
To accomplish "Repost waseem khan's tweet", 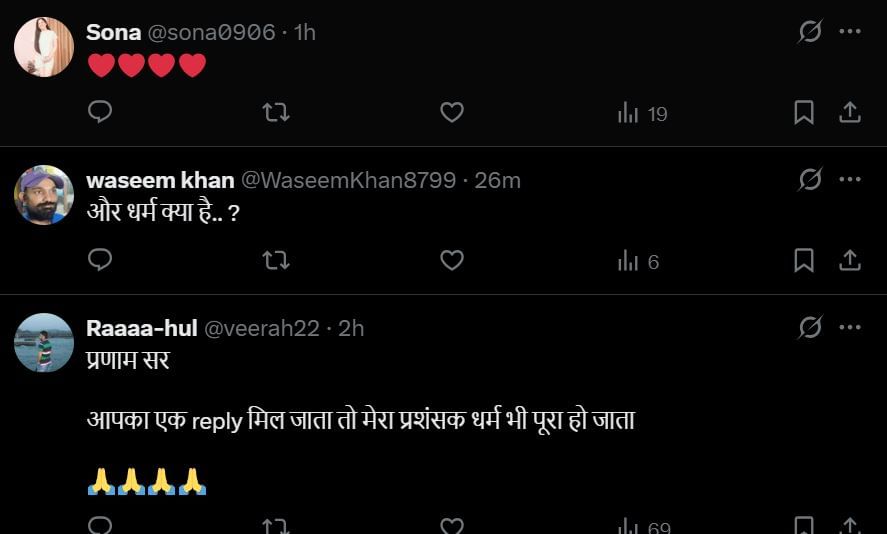I will (276, 261).
